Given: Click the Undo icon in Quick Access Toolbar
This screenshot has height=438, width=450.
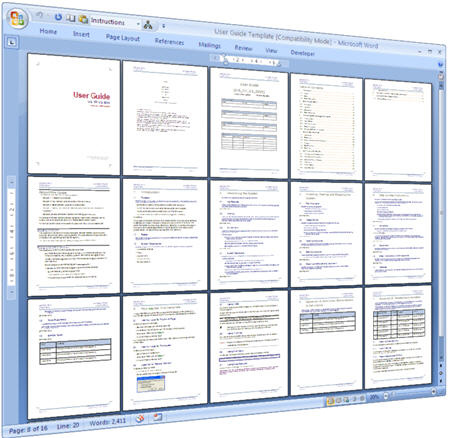Looking at the screenshot, I should coord(40,15).
